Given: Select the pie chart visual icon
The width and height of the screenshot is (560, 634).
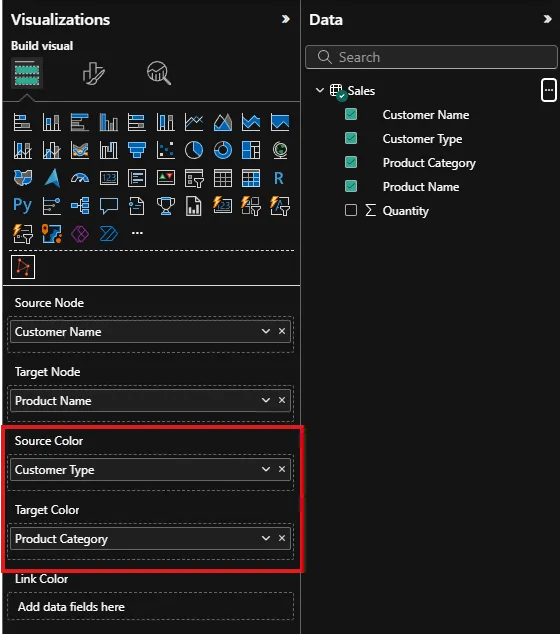Looking at the screenshot, I should [x=194, y=150].
